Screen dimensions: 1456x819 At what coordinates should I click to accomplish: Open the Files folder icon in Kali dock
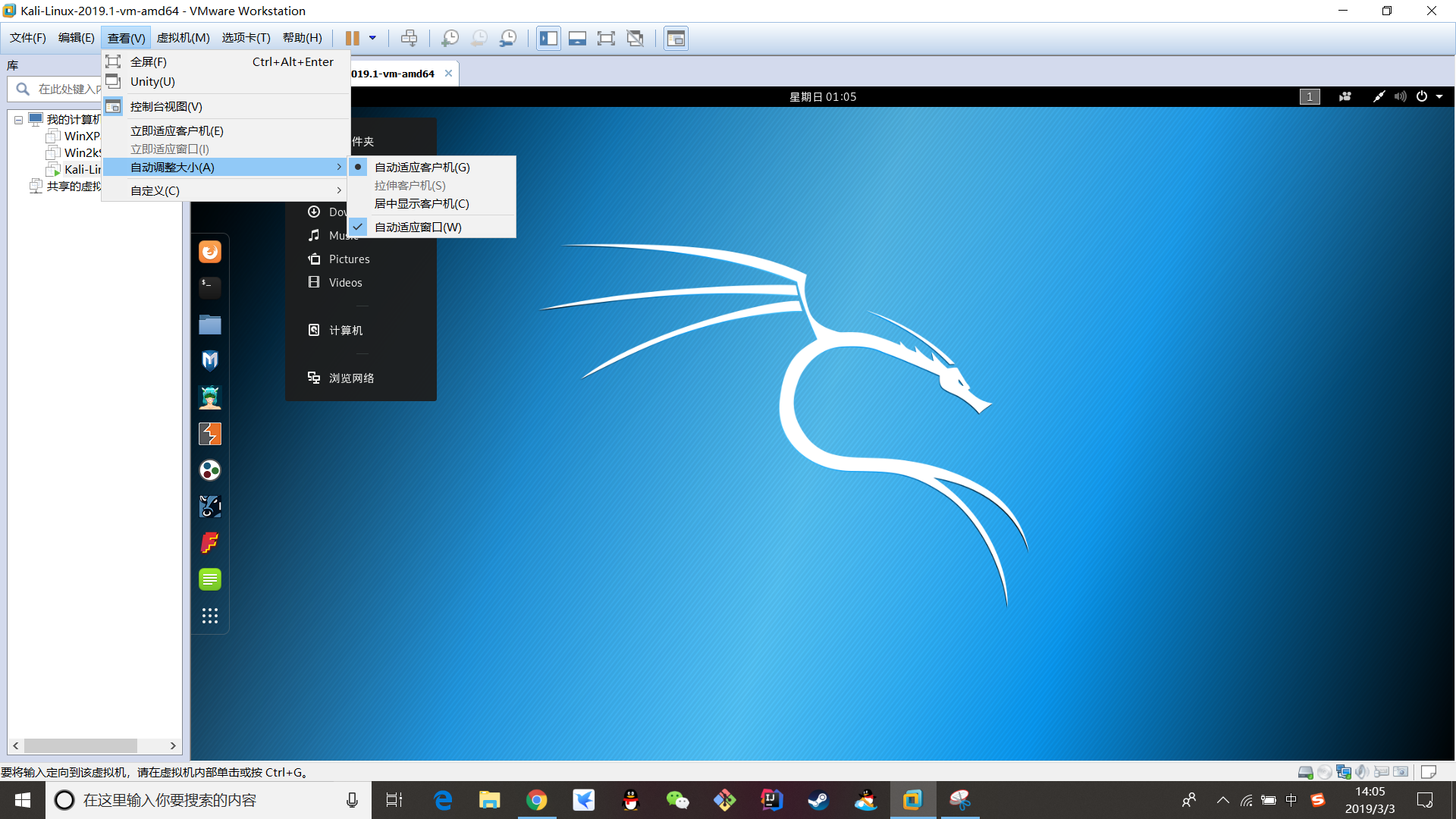pos(210,325)
